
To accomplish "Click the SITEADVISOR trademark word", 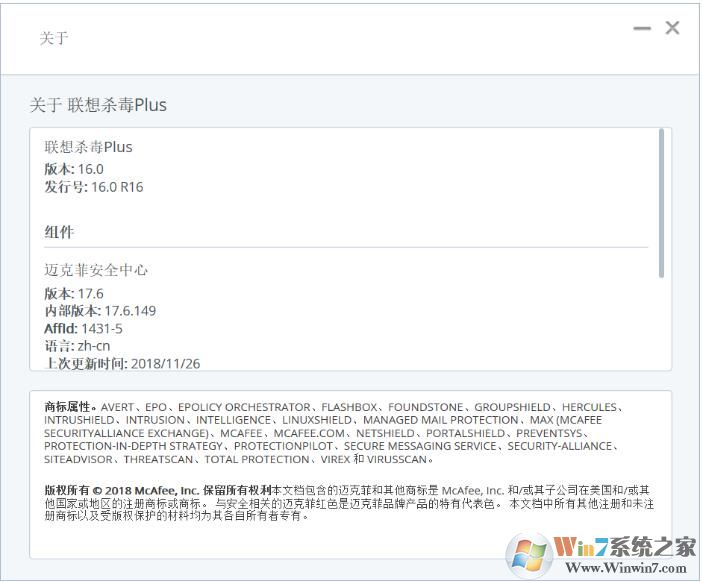I will pos(78,460).
